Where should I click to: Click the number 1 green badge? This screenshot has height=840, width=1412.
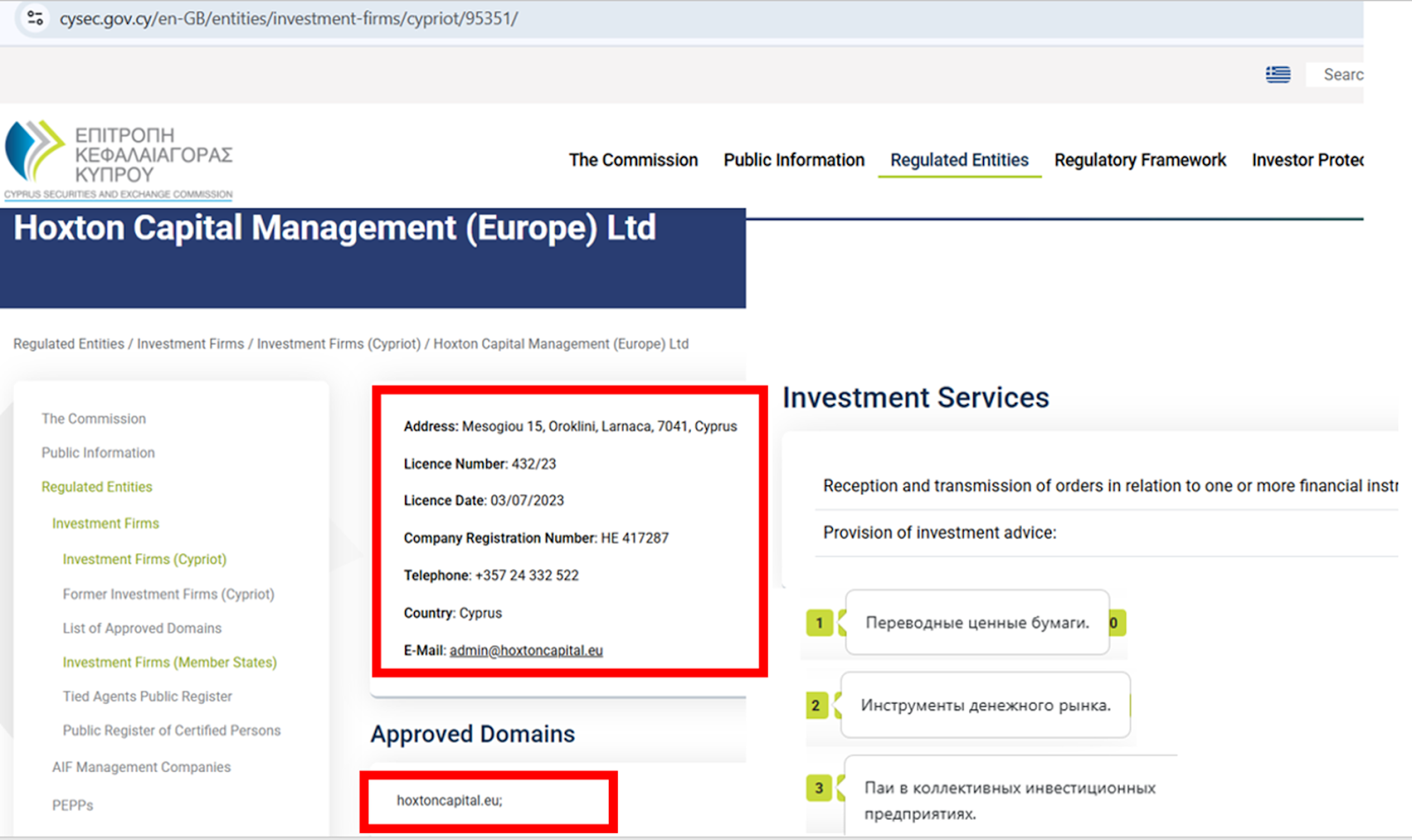coord(819,623)
